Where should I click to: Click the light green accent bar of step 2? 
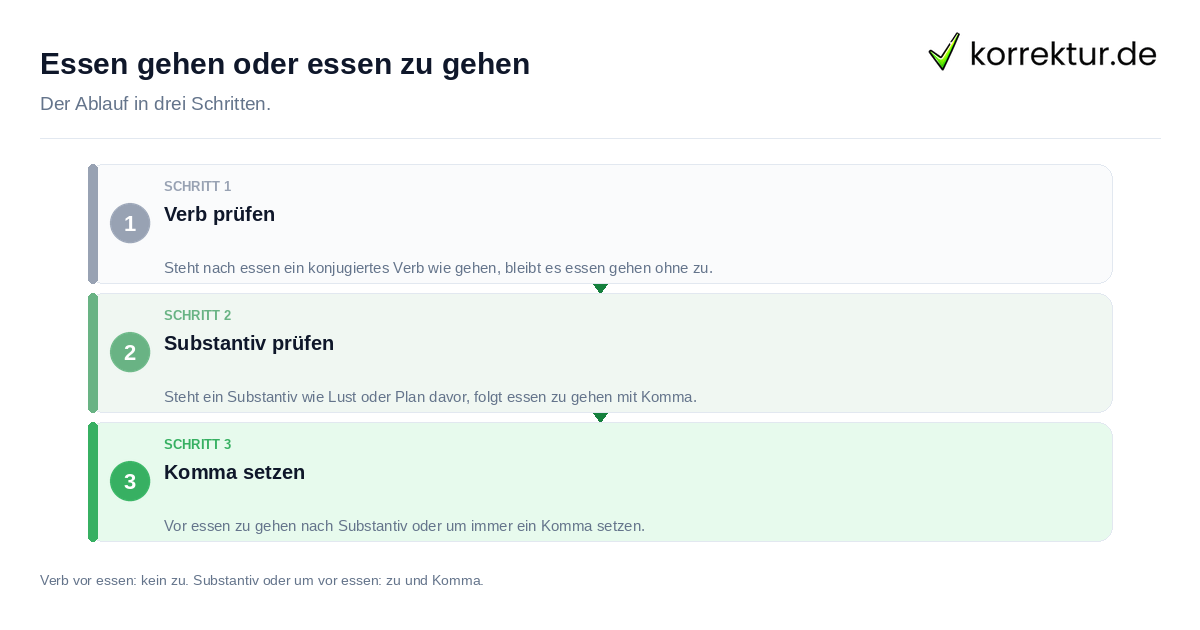[x=93, y=353]
